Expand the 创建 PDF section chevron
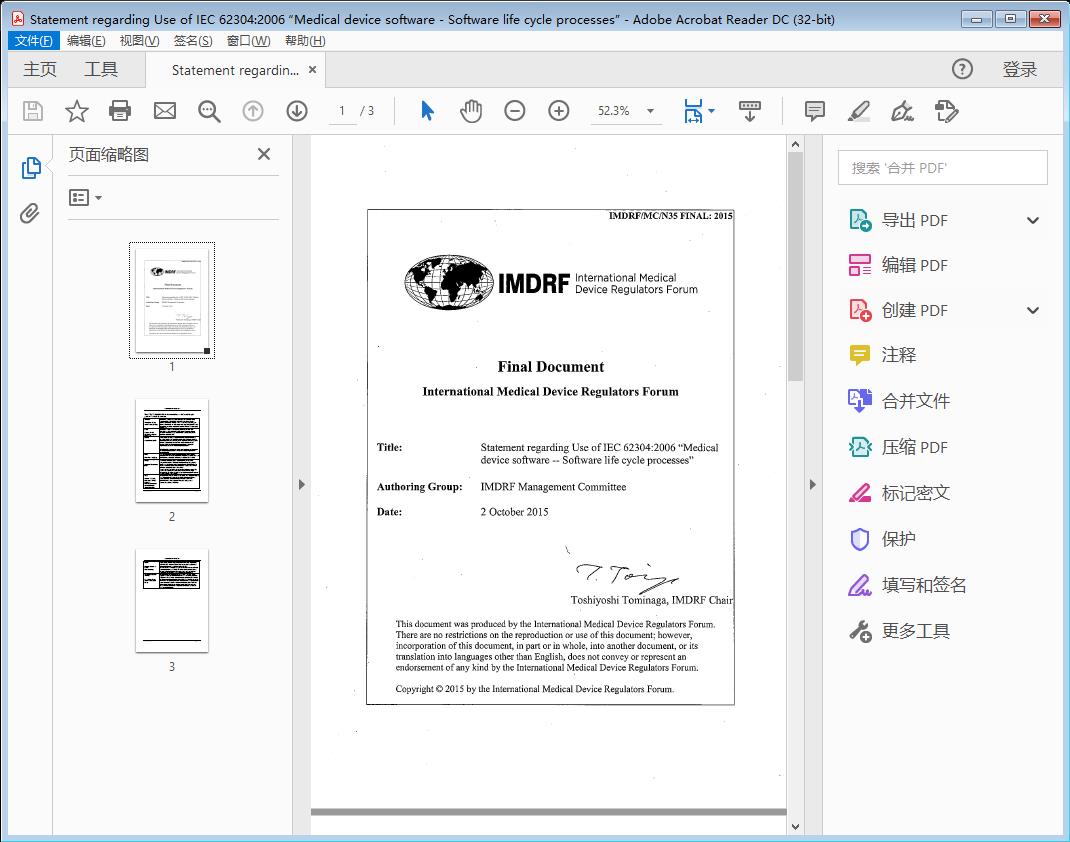The height and width of the screenshot is (842, 1070). (1033, 310)
